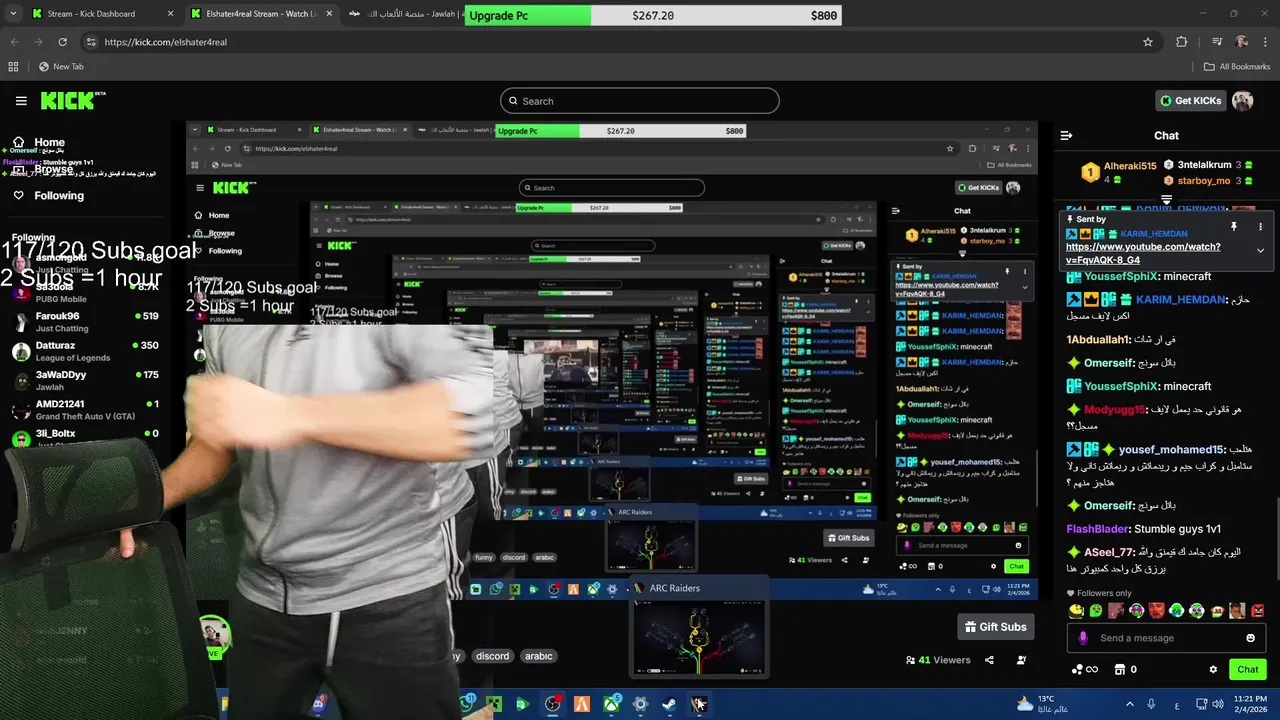Open the hamburger sidebar menu
Viewport: 1280px width, 720px height.
pos(21,101)
